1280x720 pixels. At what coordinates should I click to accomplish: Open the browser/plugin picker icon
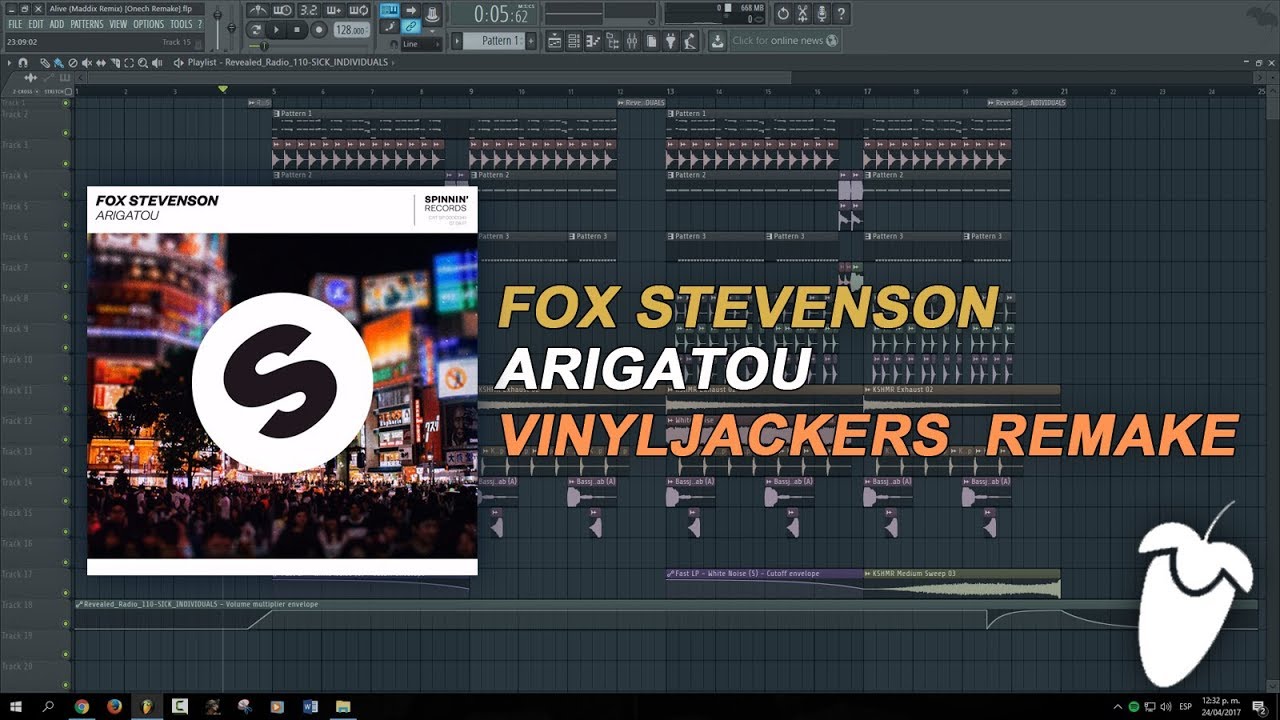612,41
